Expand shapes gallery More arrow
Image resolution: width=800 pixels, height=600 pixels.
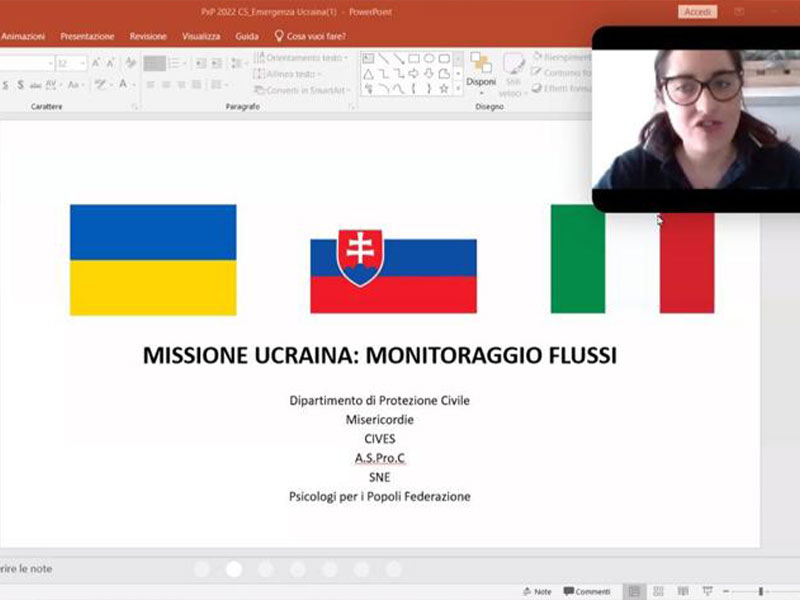(458, 89)
